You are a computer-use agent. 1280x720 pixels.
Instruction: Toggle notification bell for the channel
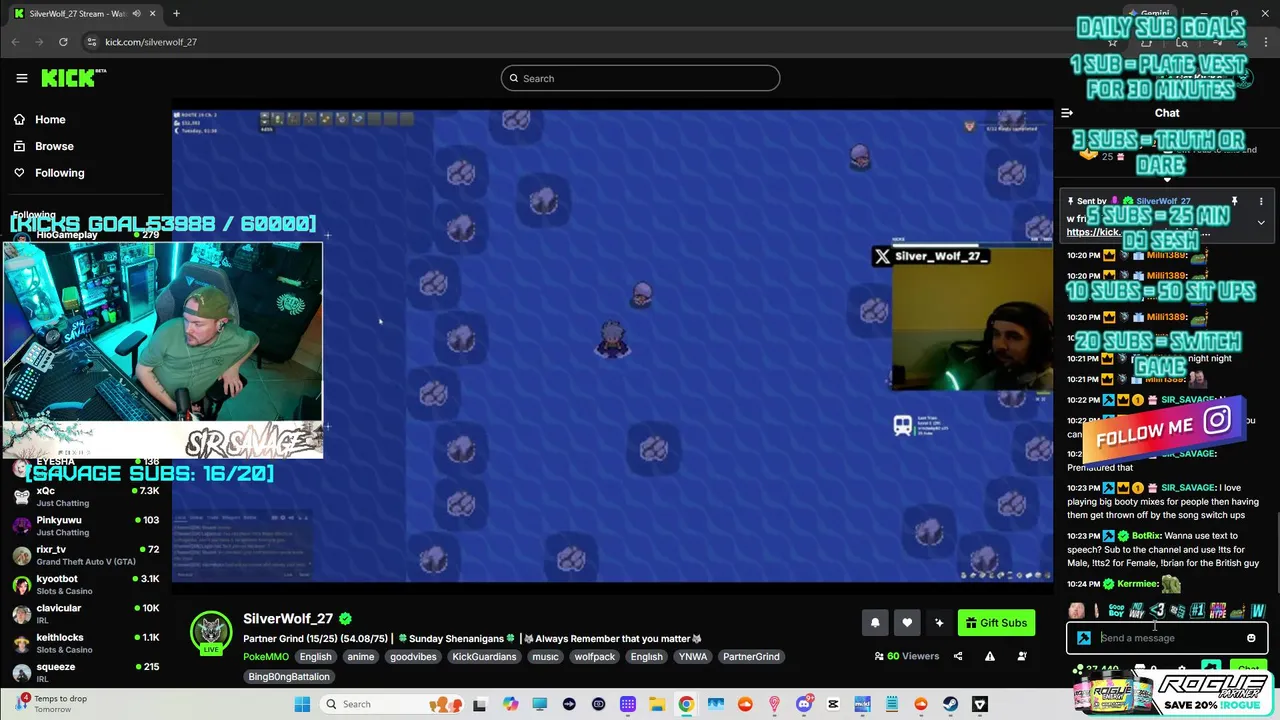coord(875,623)
